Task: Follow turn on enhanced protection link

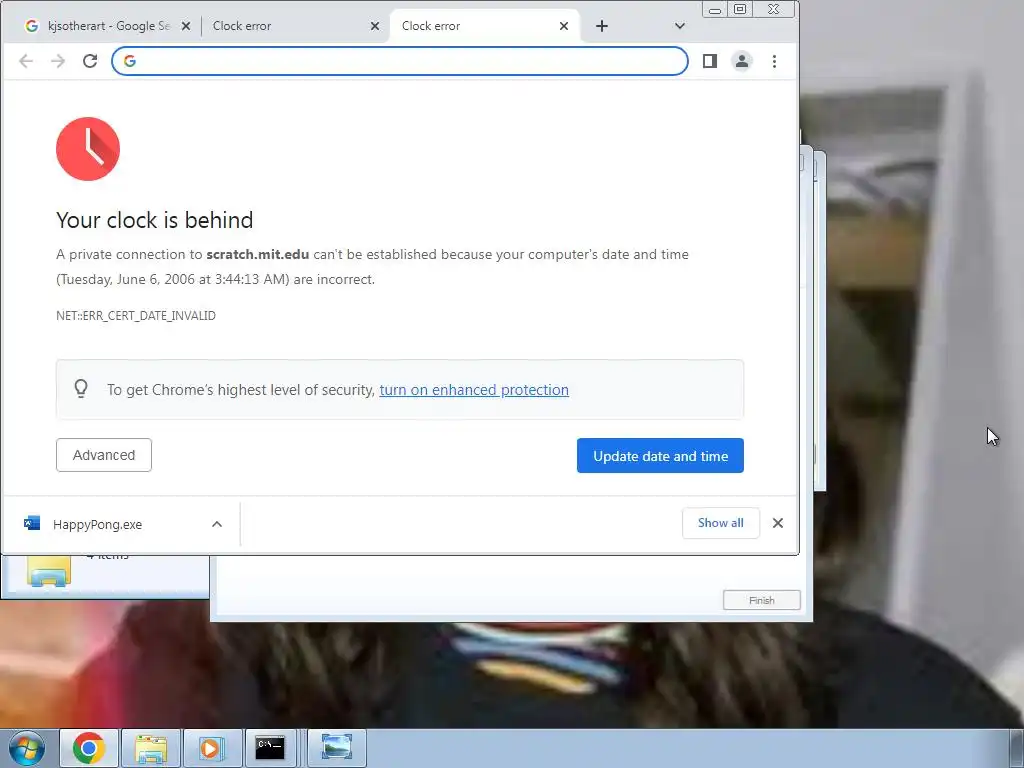Action: pos(474,390)
